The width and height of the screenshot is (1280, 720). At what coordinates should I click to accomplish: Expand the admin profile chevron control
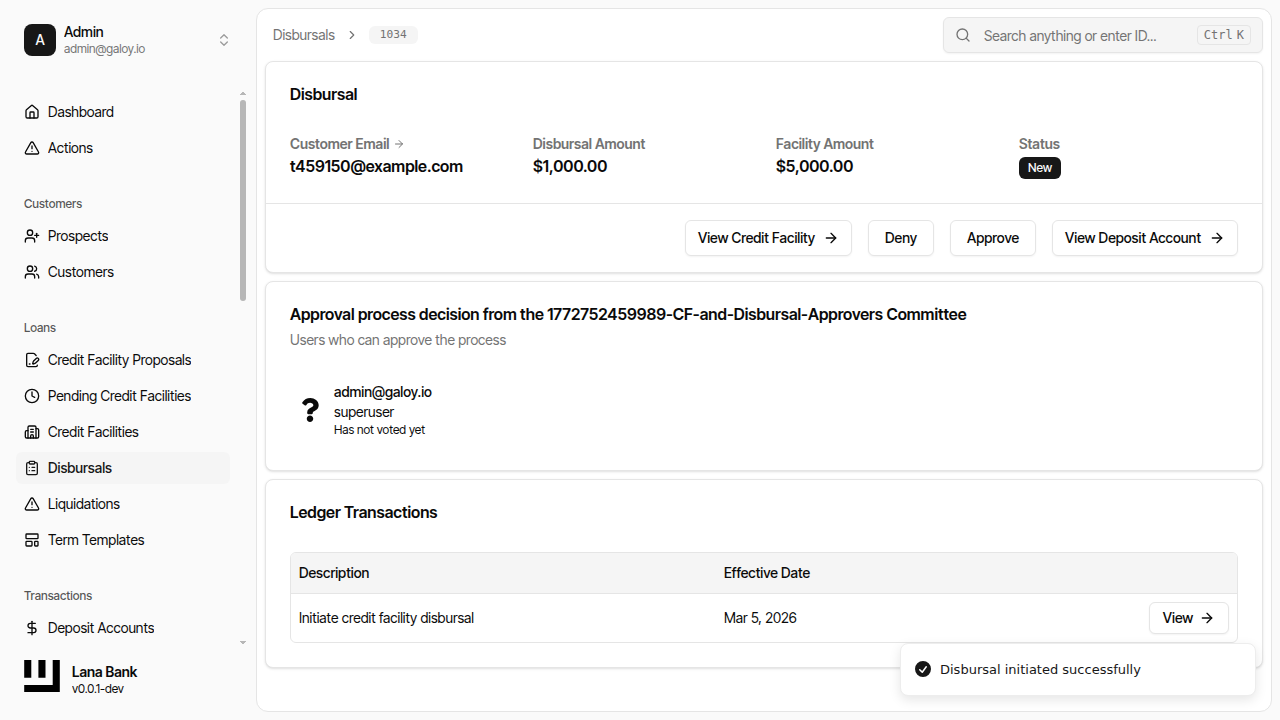point(224,40)
